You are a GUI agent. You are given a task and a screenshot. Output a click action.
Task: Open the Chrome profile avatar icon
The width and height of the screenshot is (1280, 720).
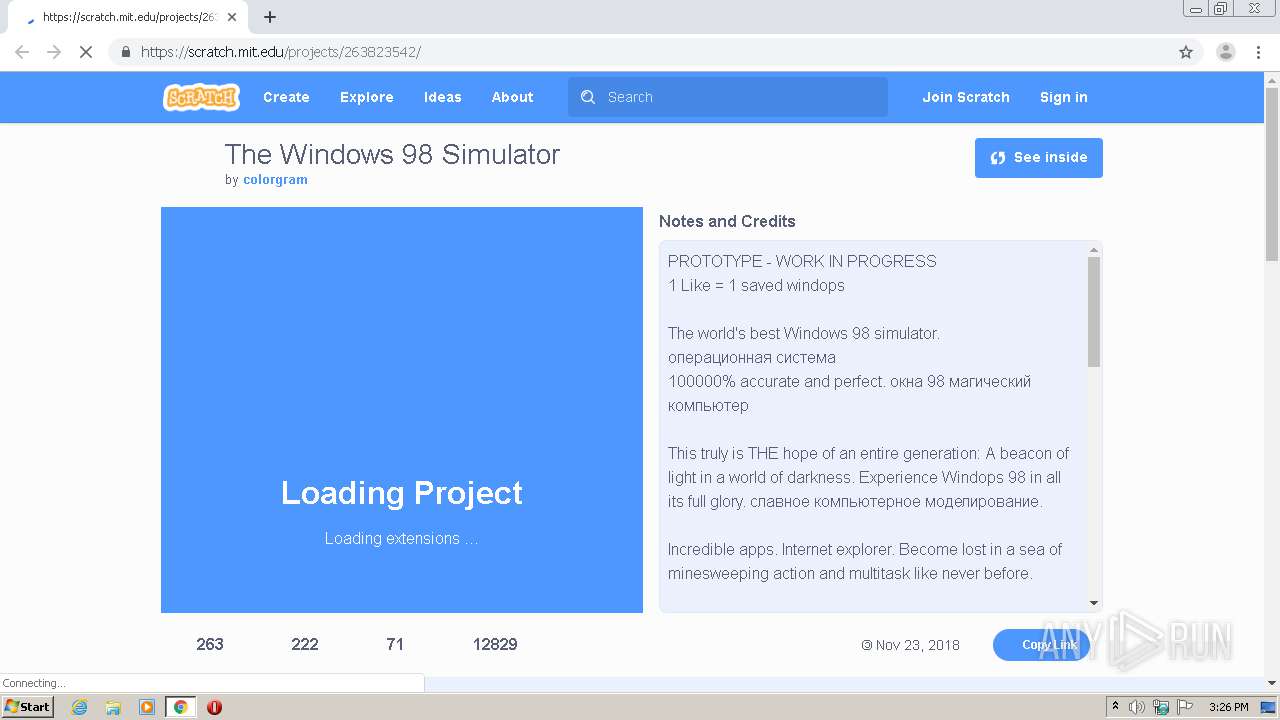pos(1225,52)
